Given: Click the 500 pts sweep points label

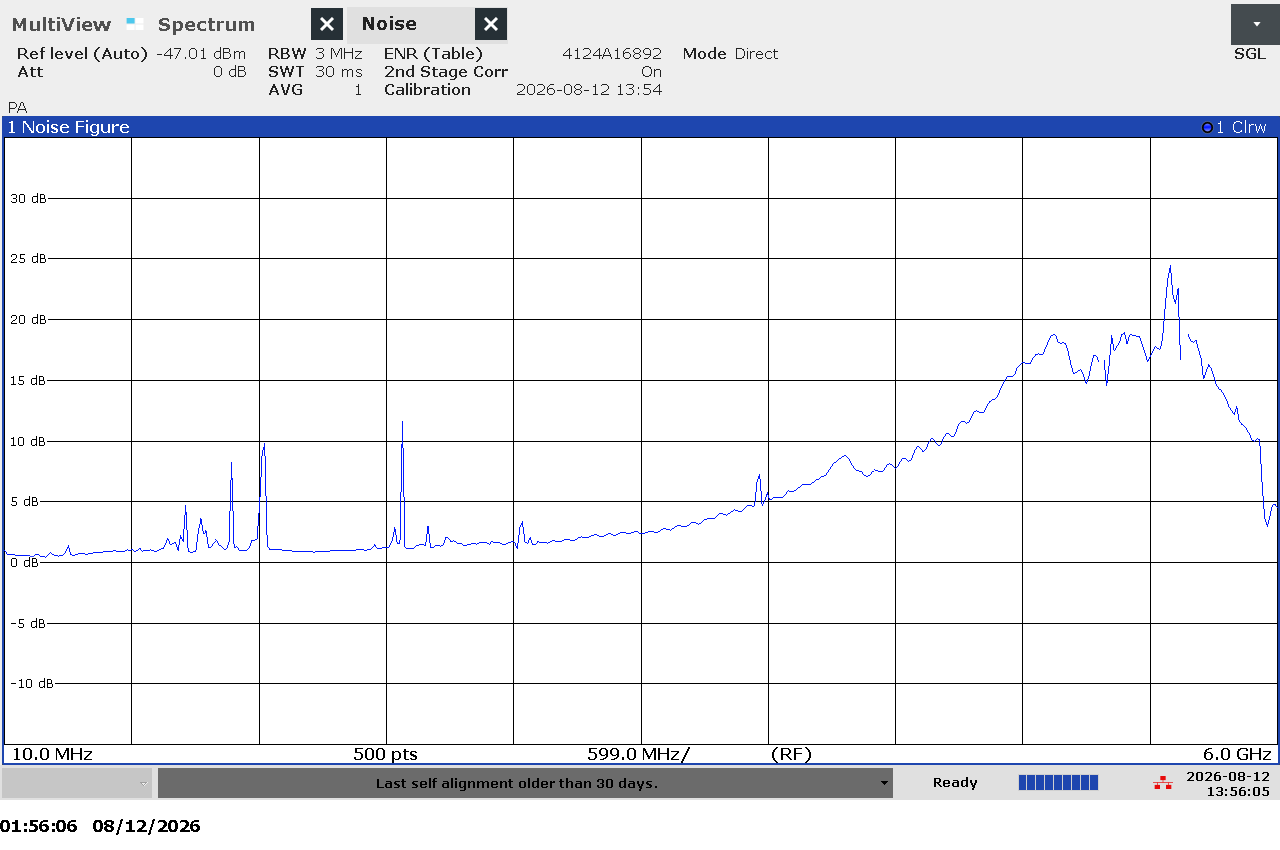Looking at the screenshot, I should (x=385, y=754).
